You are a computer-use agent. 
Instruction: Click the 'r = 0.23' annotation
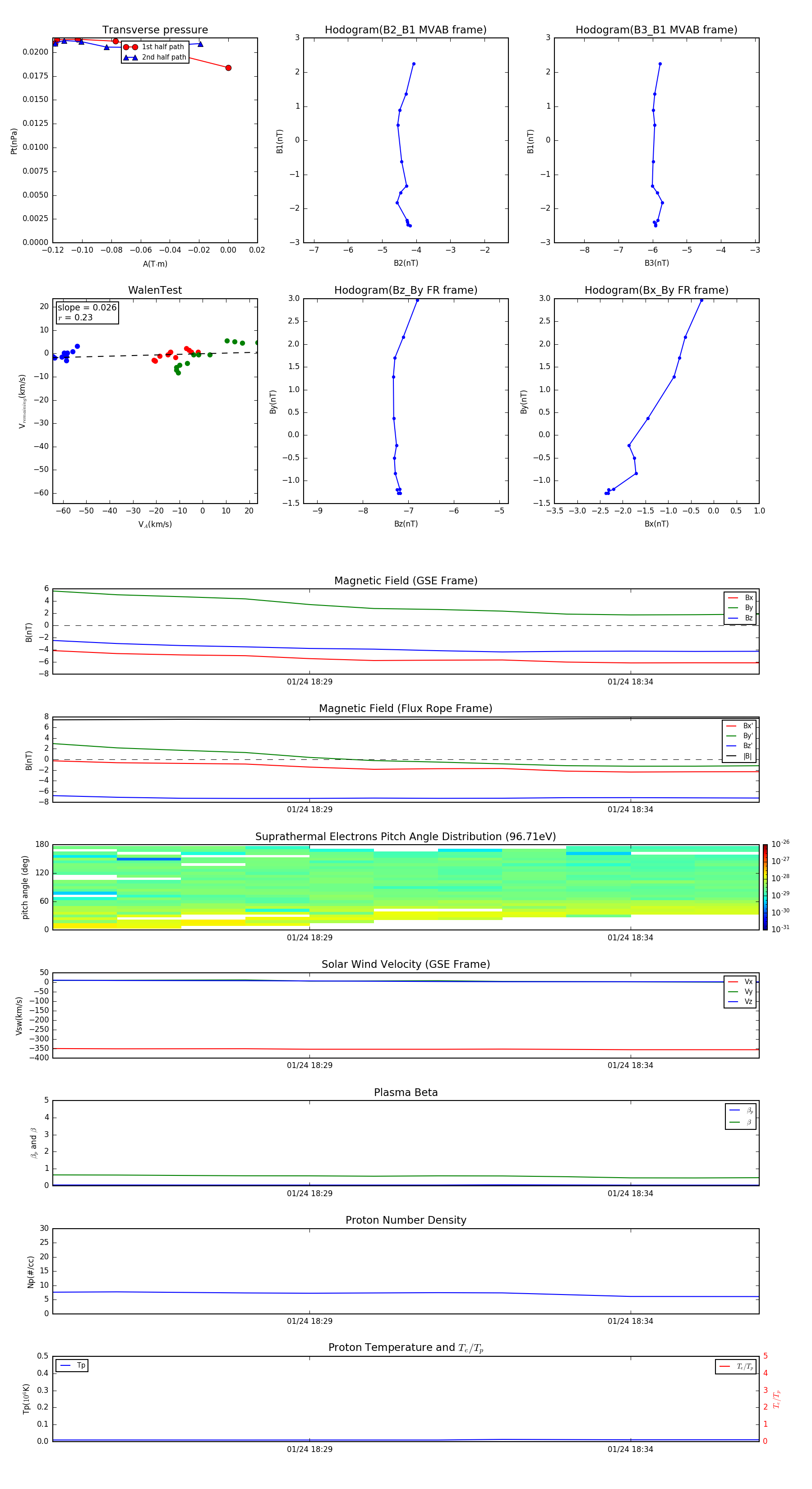coord(75,317)
